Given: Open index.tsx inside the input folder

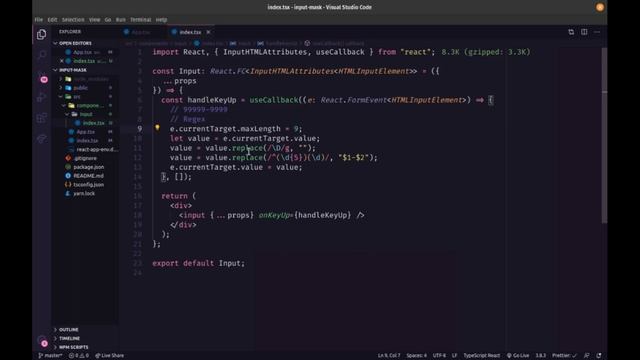Looking at the screenshot, I should pos(93,123).
